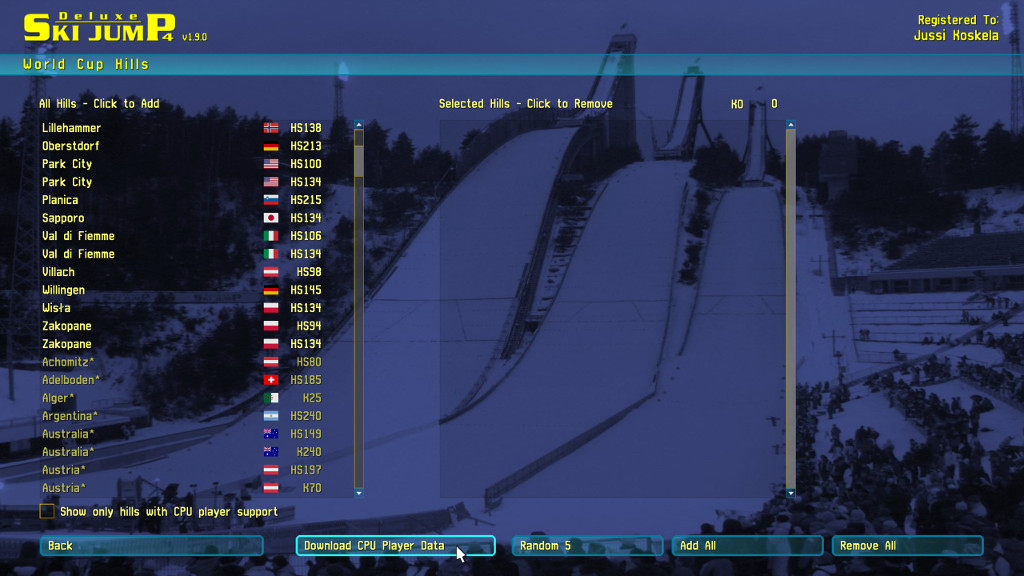Select Val di Fiemme with HS106

point(182,236)
